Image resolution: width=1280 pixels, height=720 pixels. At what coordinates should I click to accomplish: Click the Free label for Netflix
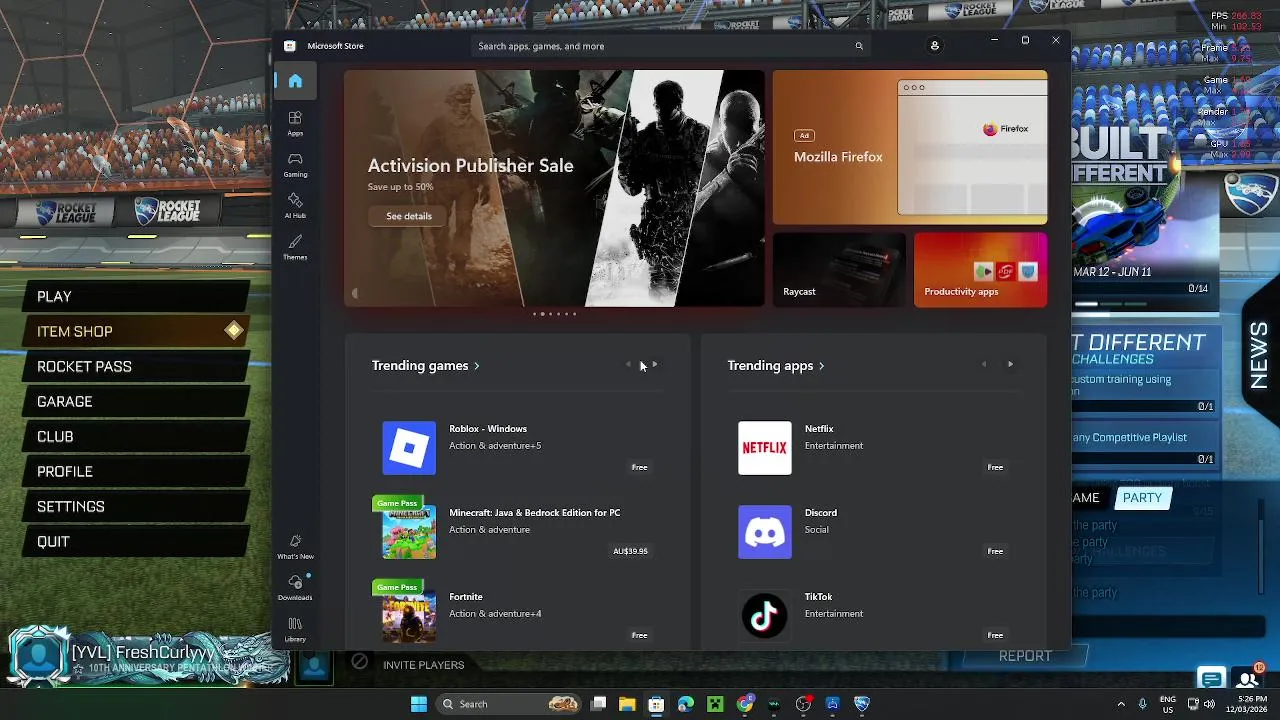click(x=995, y=467)
